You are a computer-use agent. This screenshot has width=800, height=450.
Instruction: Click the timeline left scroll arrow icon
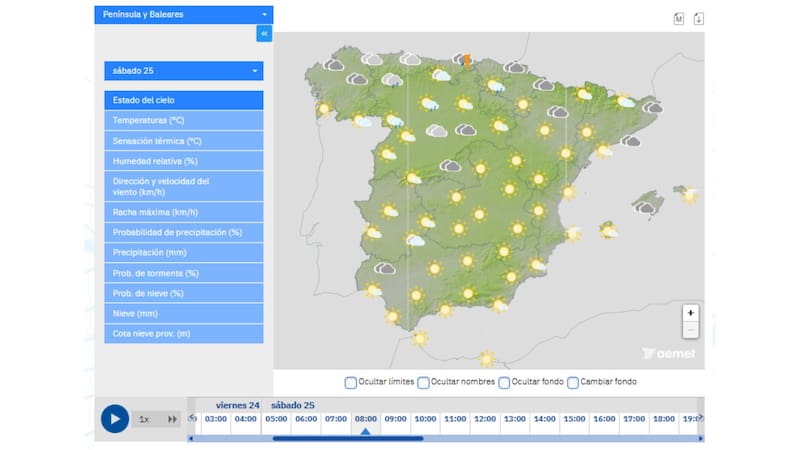click(192, 418)
